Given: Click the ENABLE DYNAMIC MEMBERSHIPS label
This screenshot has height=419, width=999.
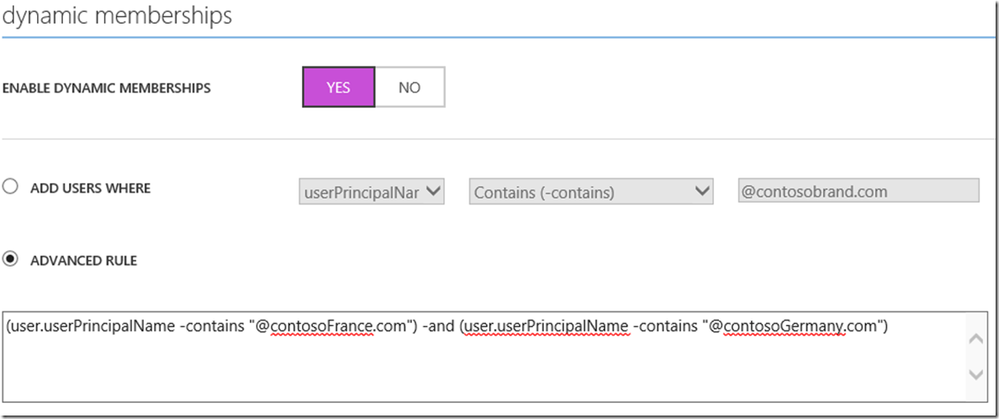Looking at the screenshot, I should [x=107, y=88].
